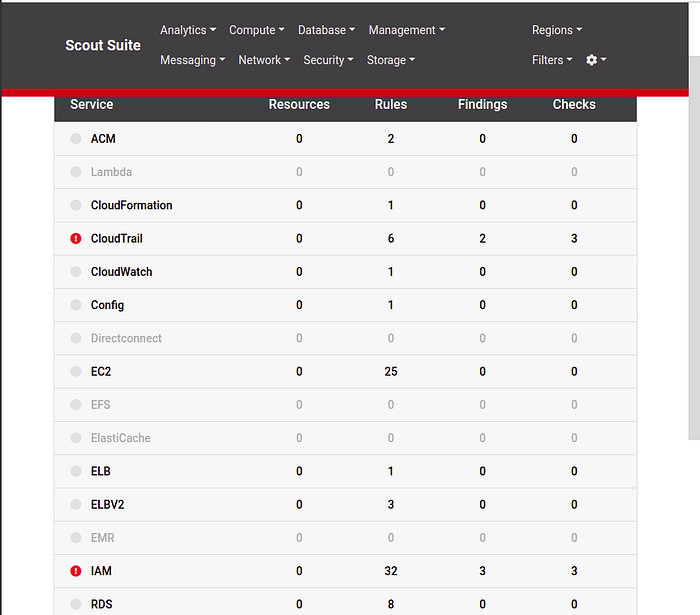The image size is (700, 615).
Task: Open the settings gear menu
Action: tap(596, 60)
